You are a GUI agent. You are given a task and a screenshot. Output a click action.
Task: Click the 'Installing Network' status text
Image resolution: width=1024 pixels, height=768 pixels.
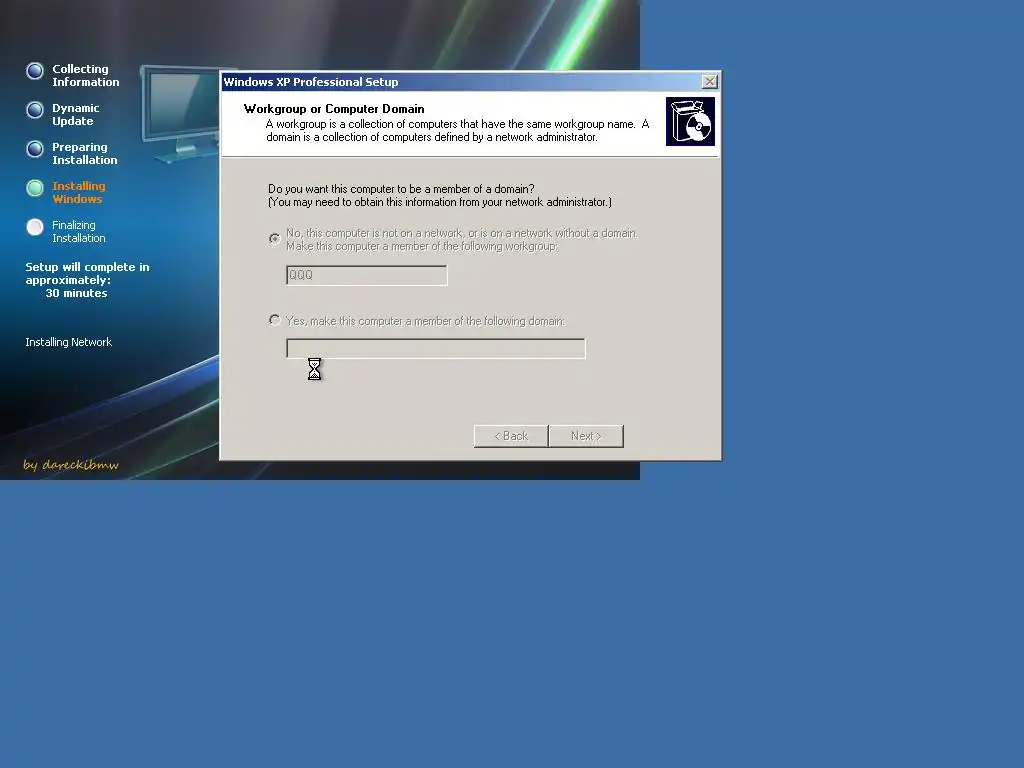coord(69,342)
